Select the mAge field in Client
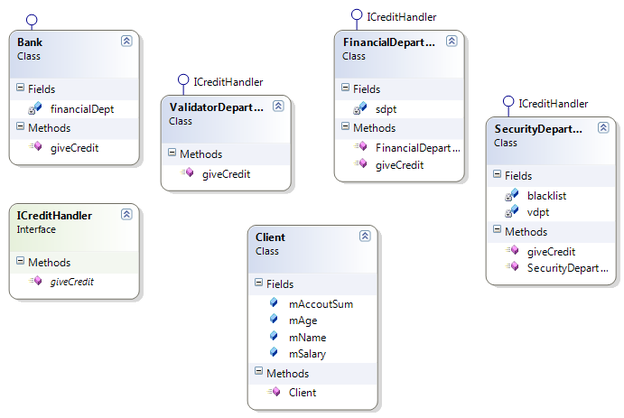The image size is (624, 418). (304, 320)
